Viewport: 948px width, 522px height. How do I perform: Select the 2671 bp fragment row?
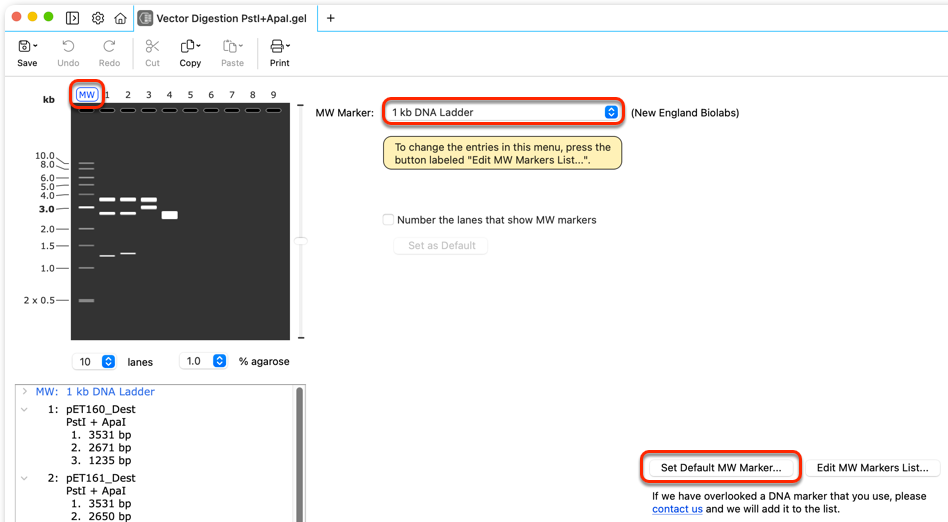coord(101,448)
